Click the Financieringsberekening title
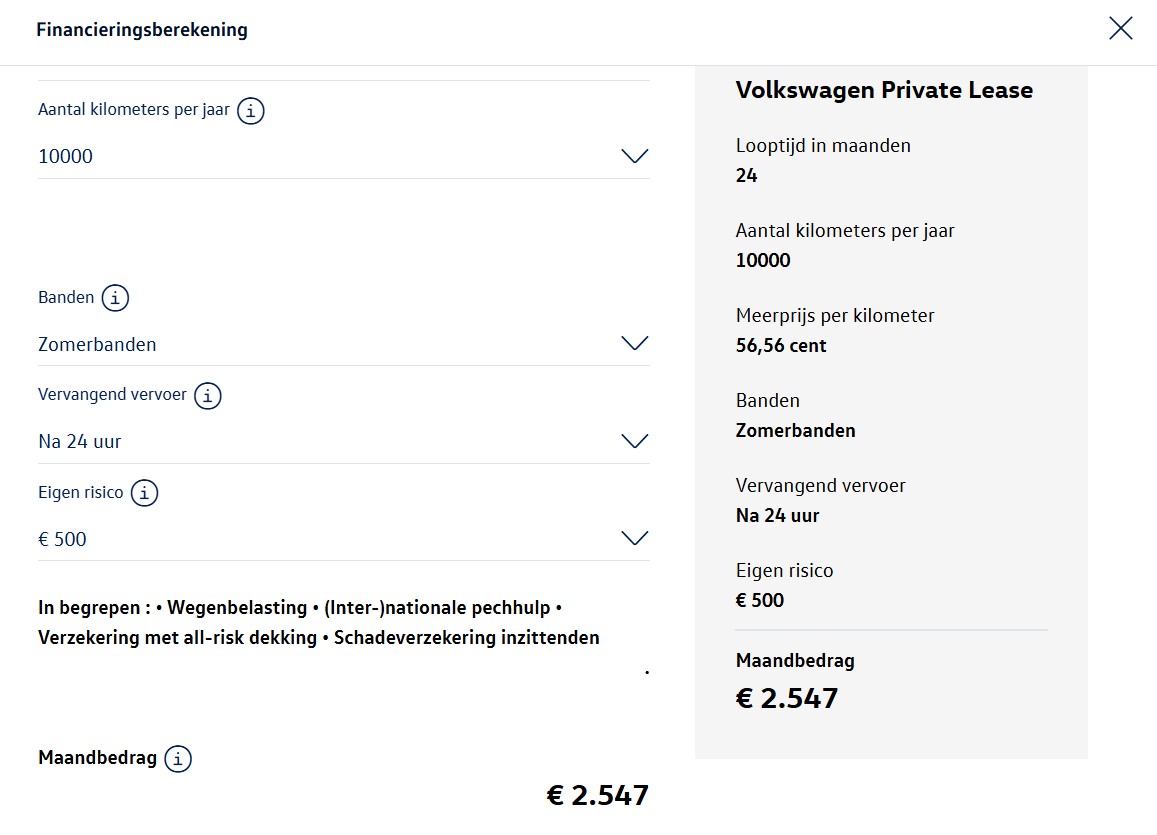The image size is (1157, 835). [x=142, y=30]
